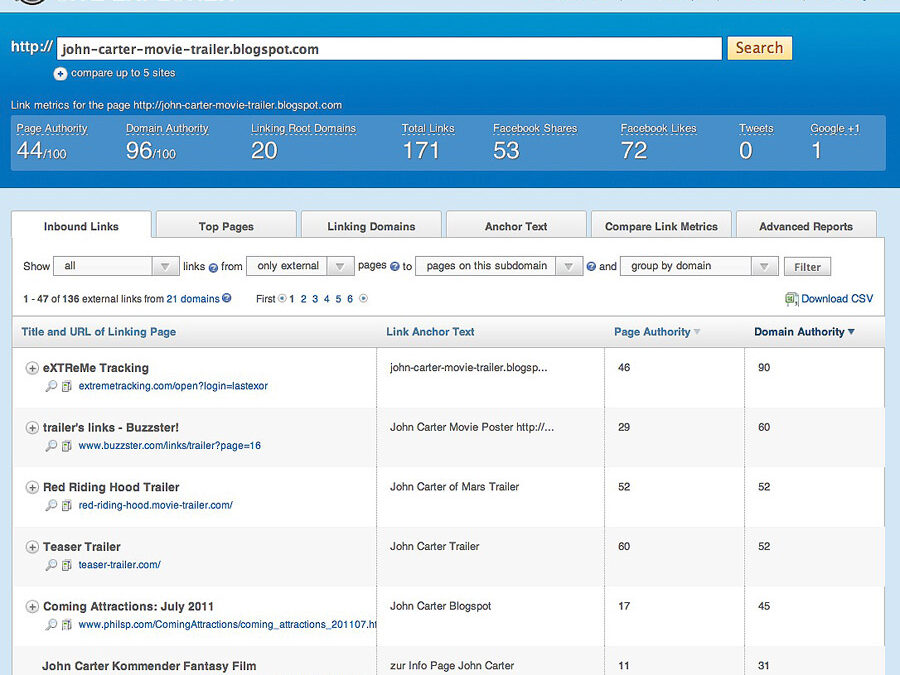Open the 'group by domain' dropdown

click(x=698, y=266)
